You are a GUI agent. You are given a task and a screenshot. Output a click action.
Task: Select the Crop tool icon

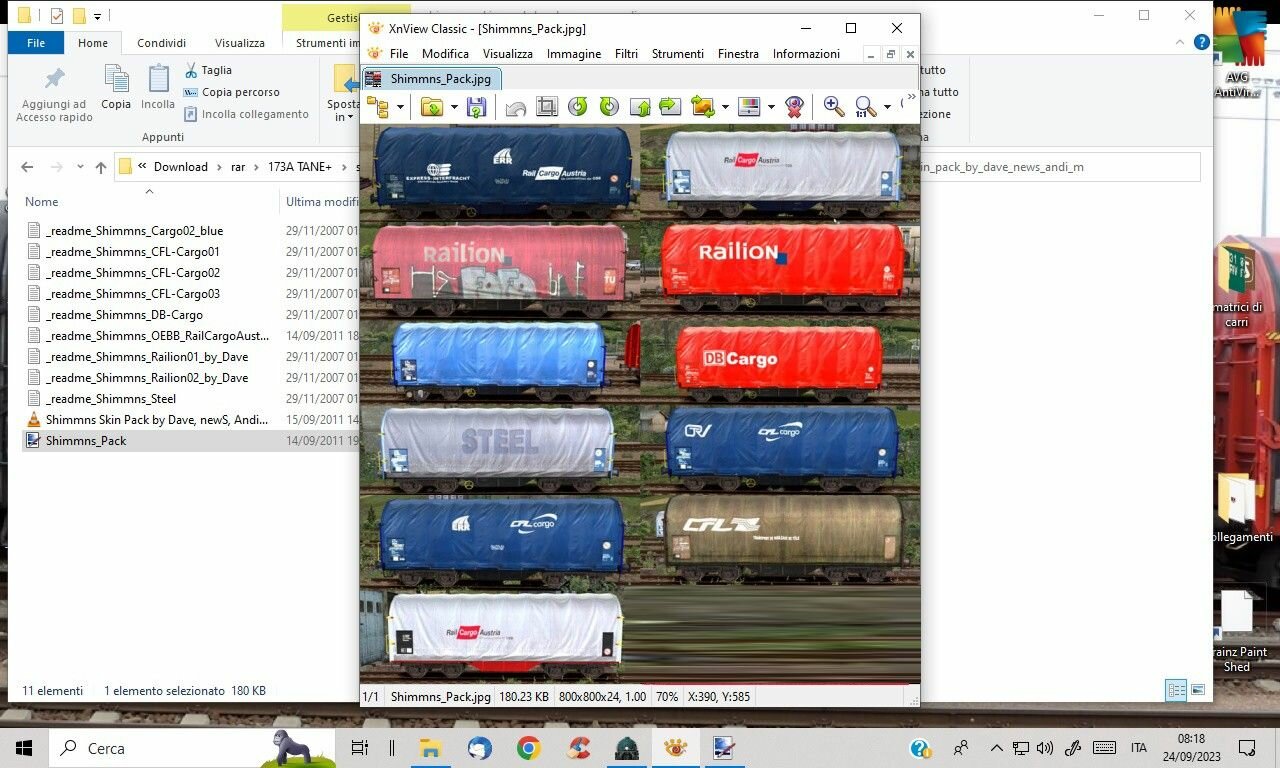pos(546,107)
